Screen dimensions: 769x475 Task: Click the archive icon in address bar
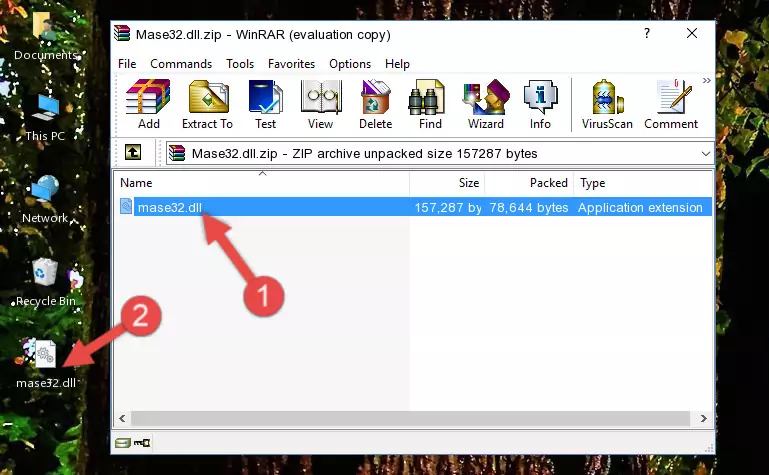click(177, 153)
